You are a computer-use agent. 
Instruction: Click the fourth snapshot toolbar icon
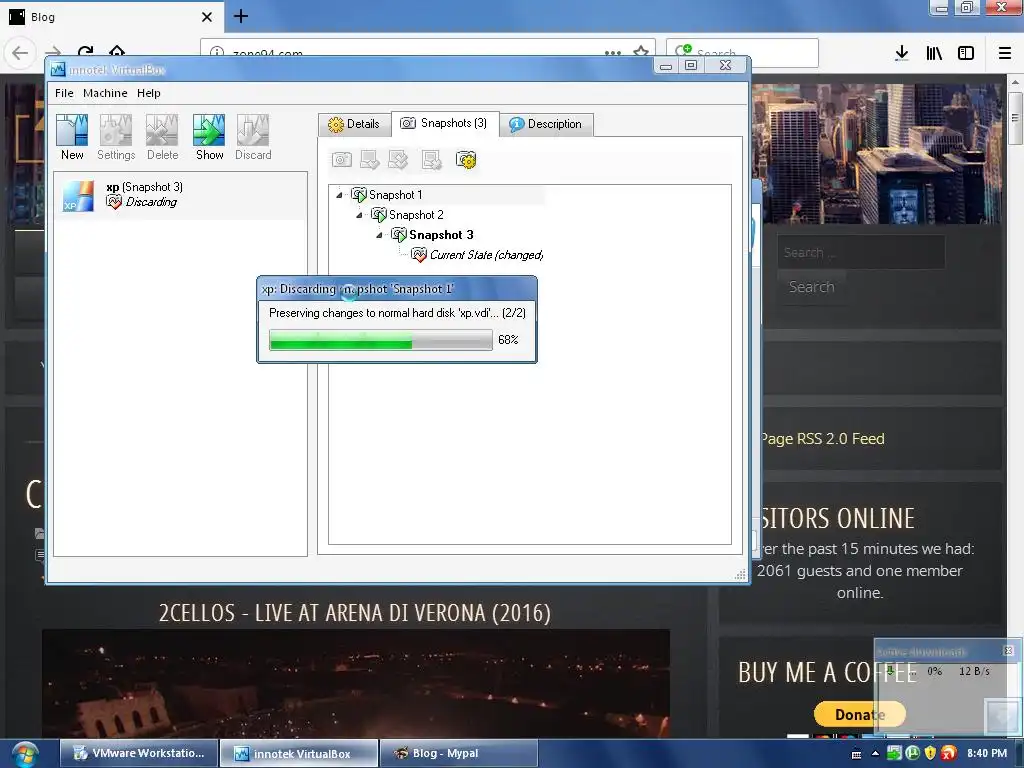tap(432, 159)
